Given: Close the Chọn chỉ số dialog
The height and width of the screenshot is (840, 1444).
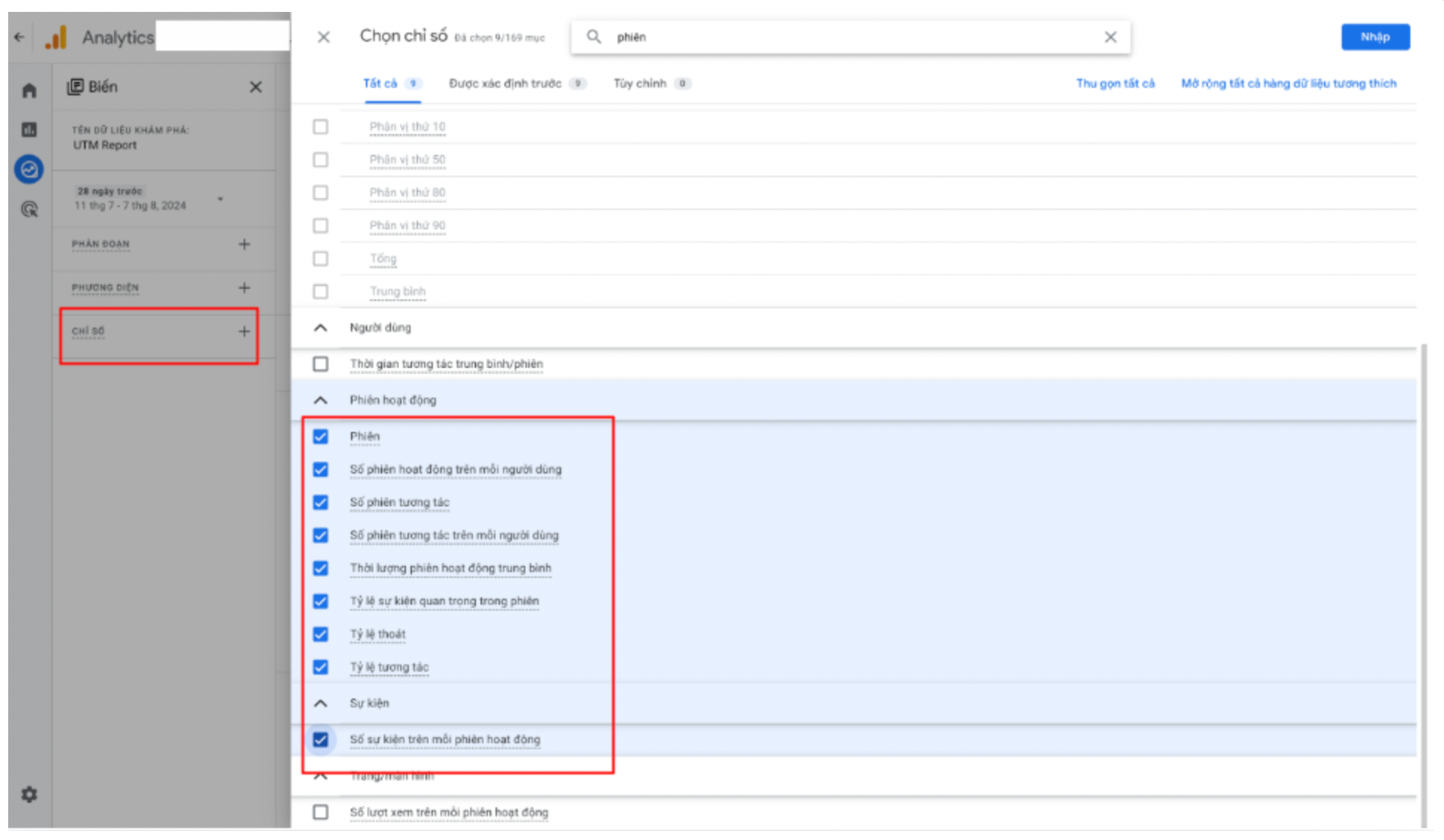Looking at the screenshot, I should coord(323,37).
